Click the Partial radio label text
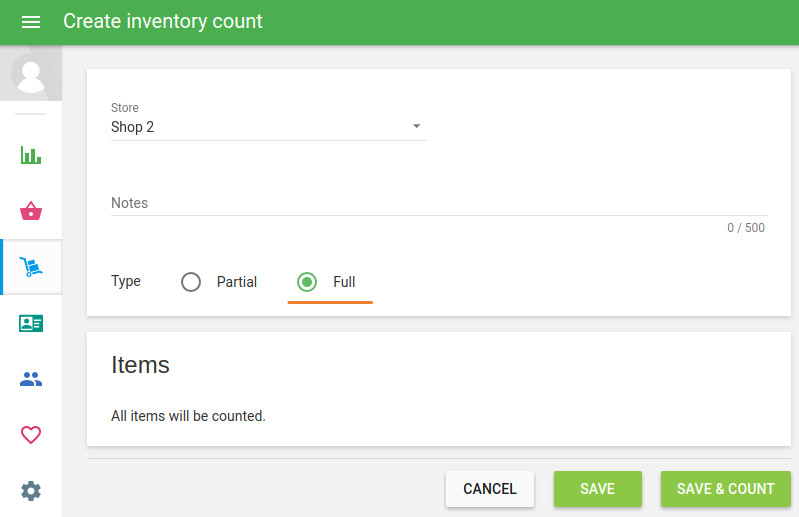Screen dimensions: 799x517 pos(237,282)
